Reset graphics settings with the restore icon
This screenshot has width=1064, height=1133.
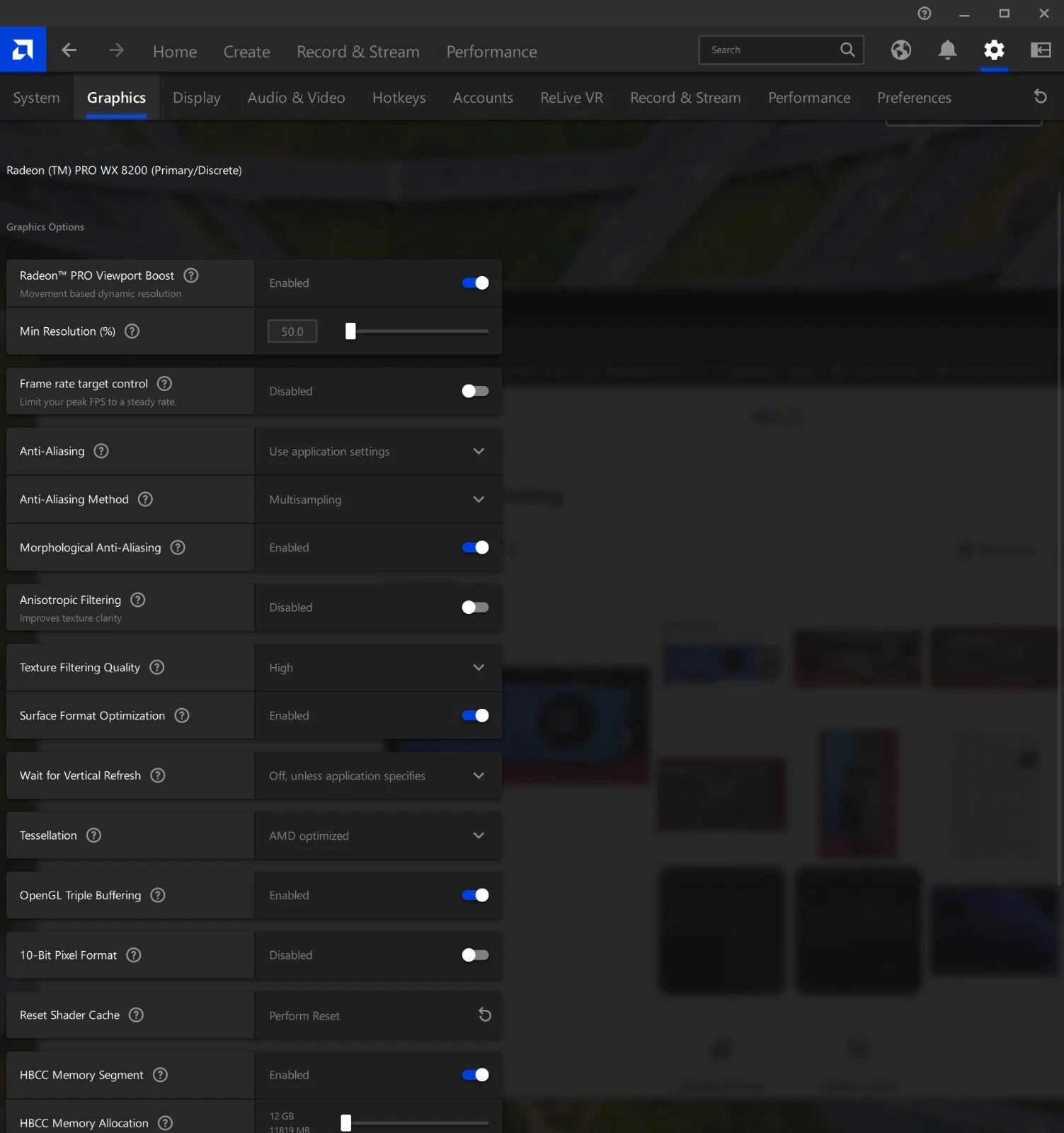point(1040,96)
